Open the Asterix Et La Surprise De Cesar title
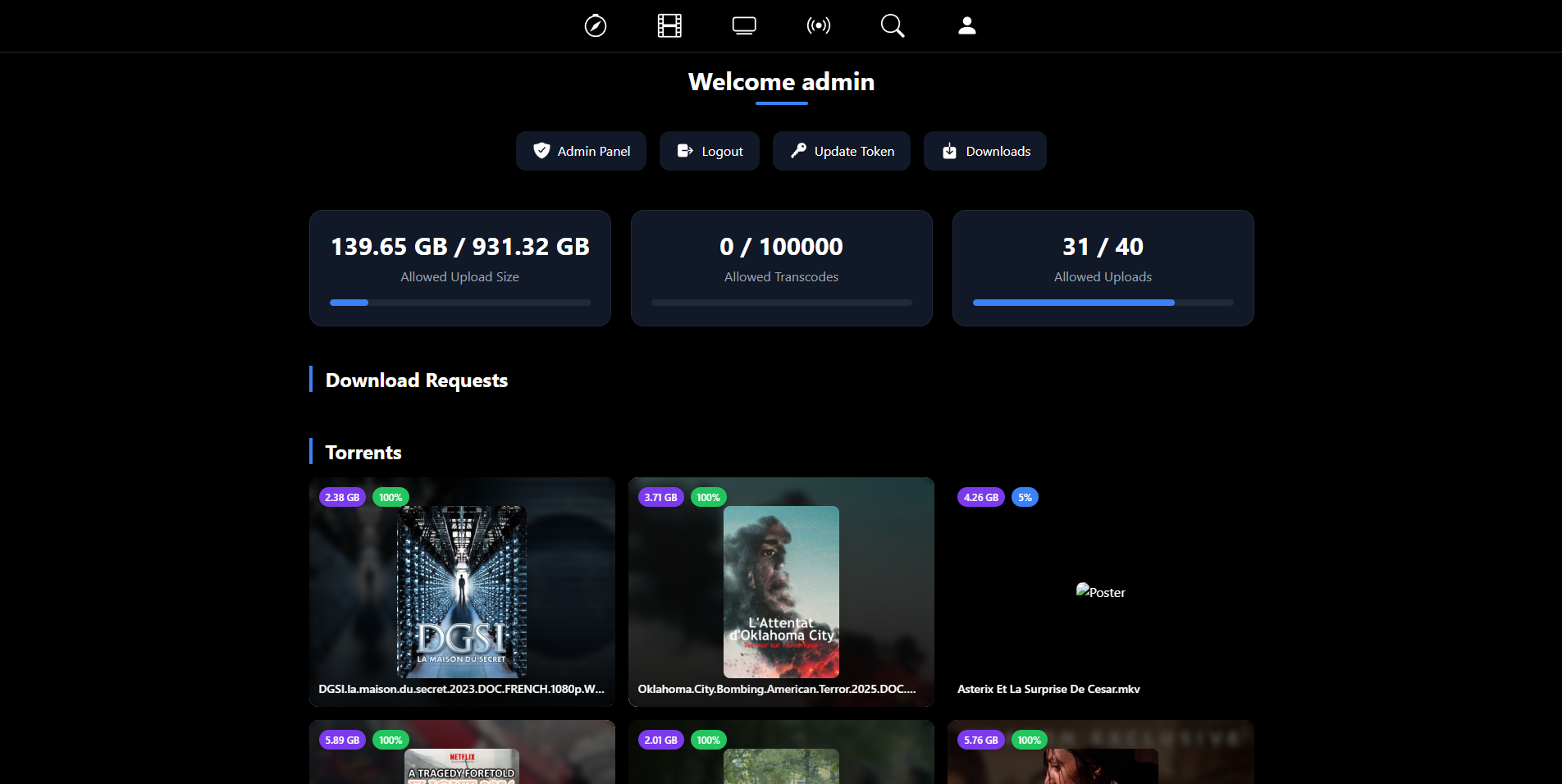1562x784 pixels. point(1048,689)
